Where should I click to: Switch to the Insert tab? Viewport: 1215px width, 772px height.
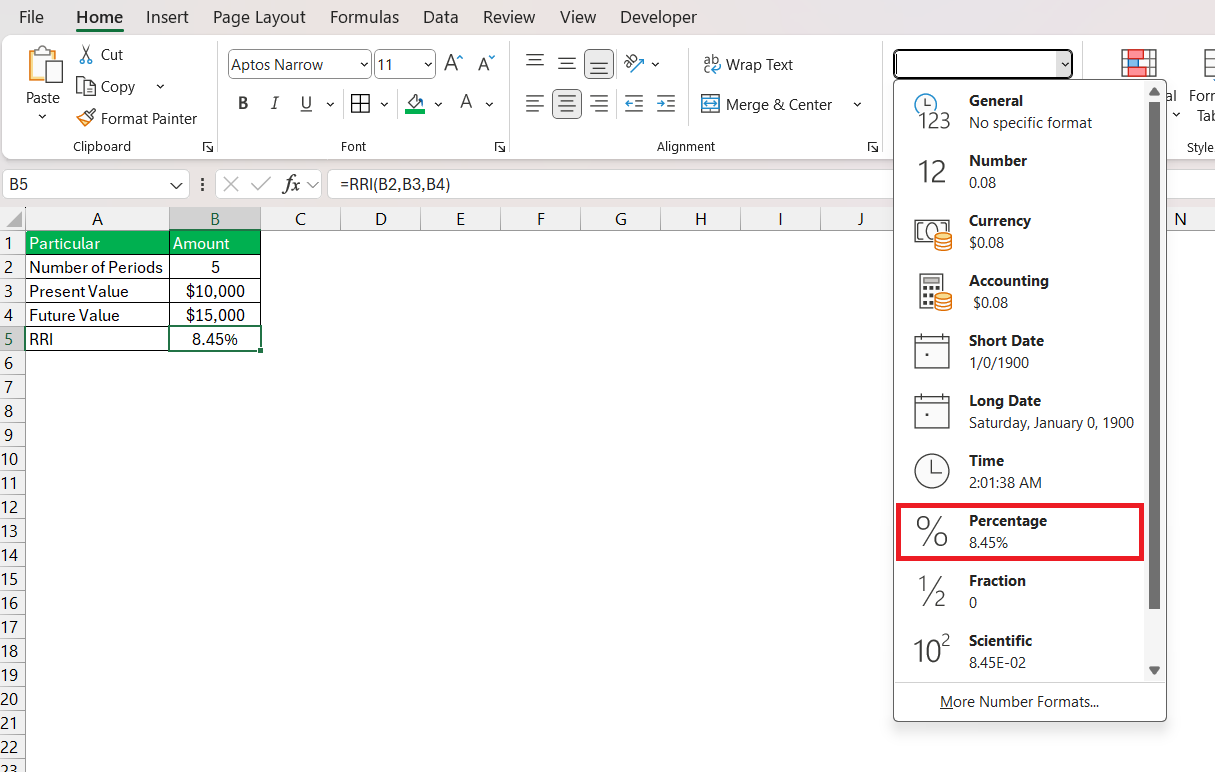[167, 17]
